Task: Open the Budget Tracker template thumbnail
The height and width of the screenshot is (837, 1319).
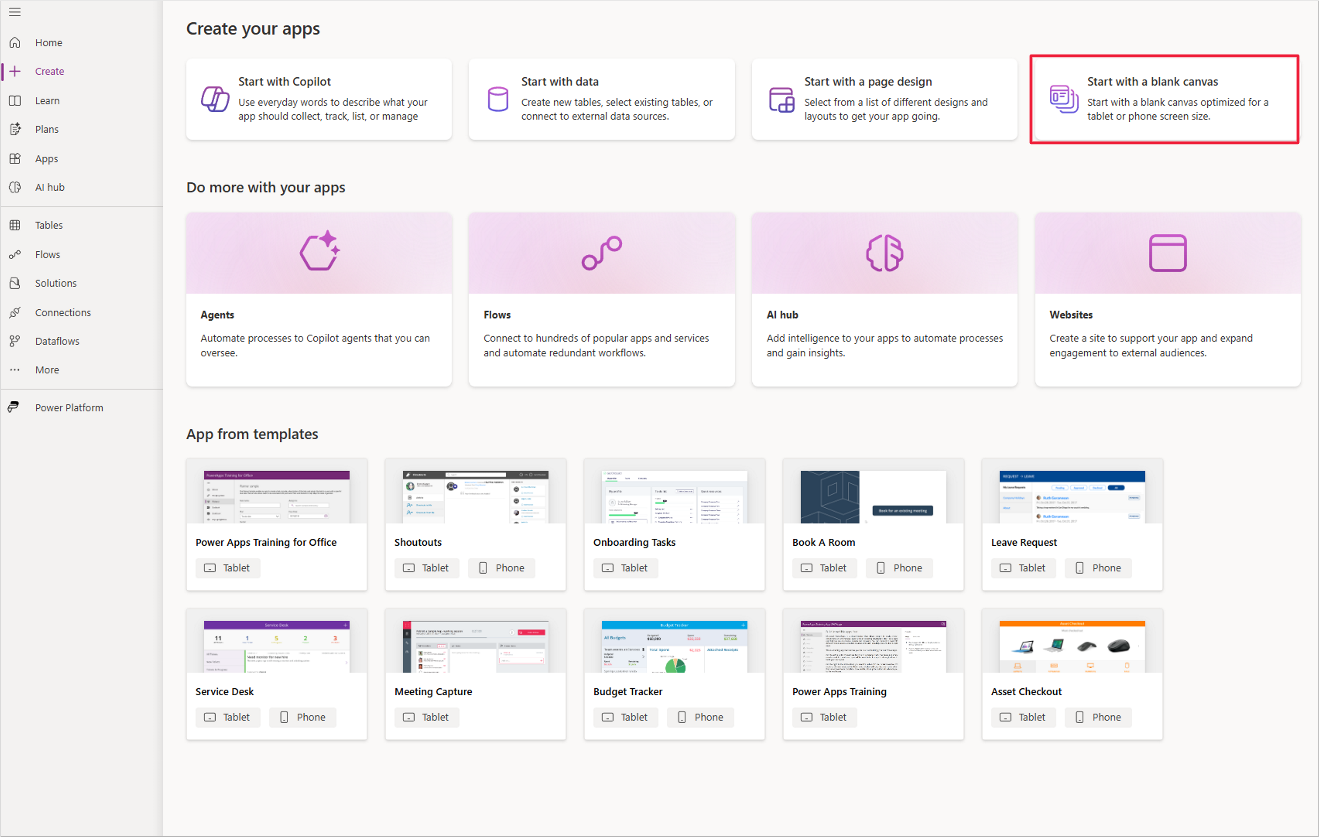Action: pyautogui.click(x=675, y=645)
